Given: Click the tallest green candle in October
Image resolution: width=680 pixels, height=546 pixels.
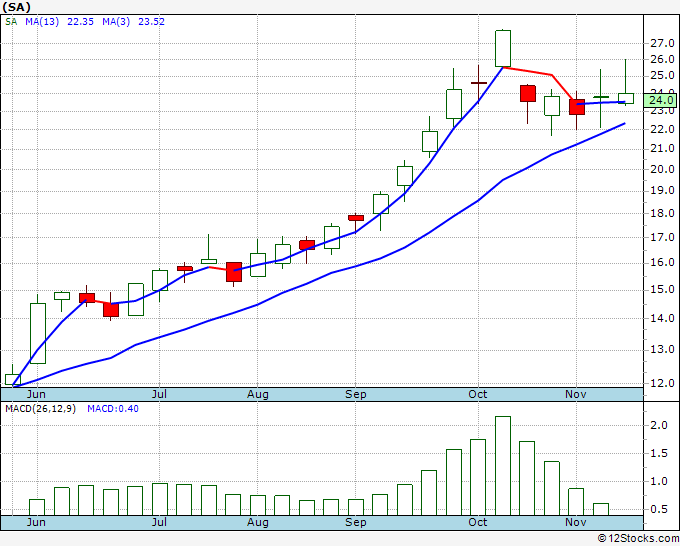Looking at the screenshot, I should pyautogui.click(x=502, y=47).
